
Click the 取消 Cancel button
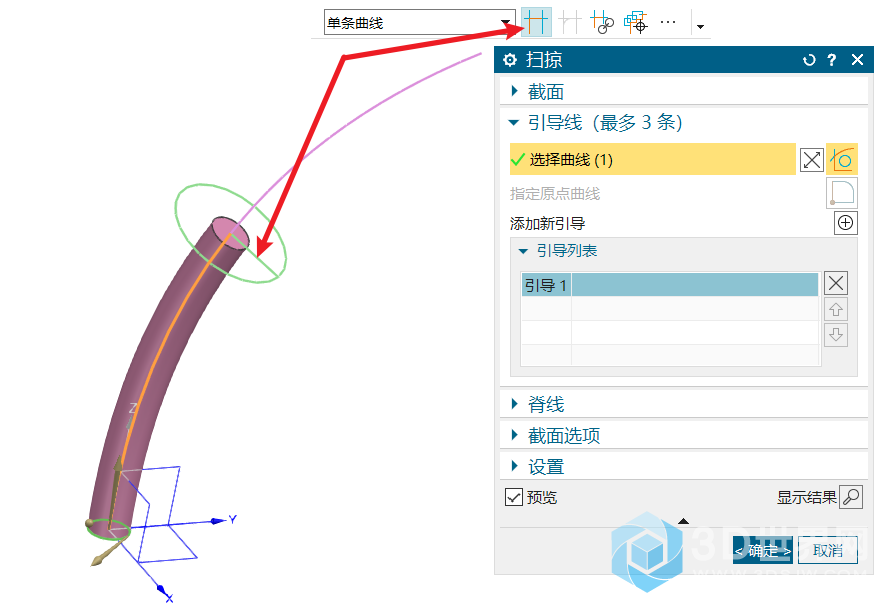pos(827,551)
